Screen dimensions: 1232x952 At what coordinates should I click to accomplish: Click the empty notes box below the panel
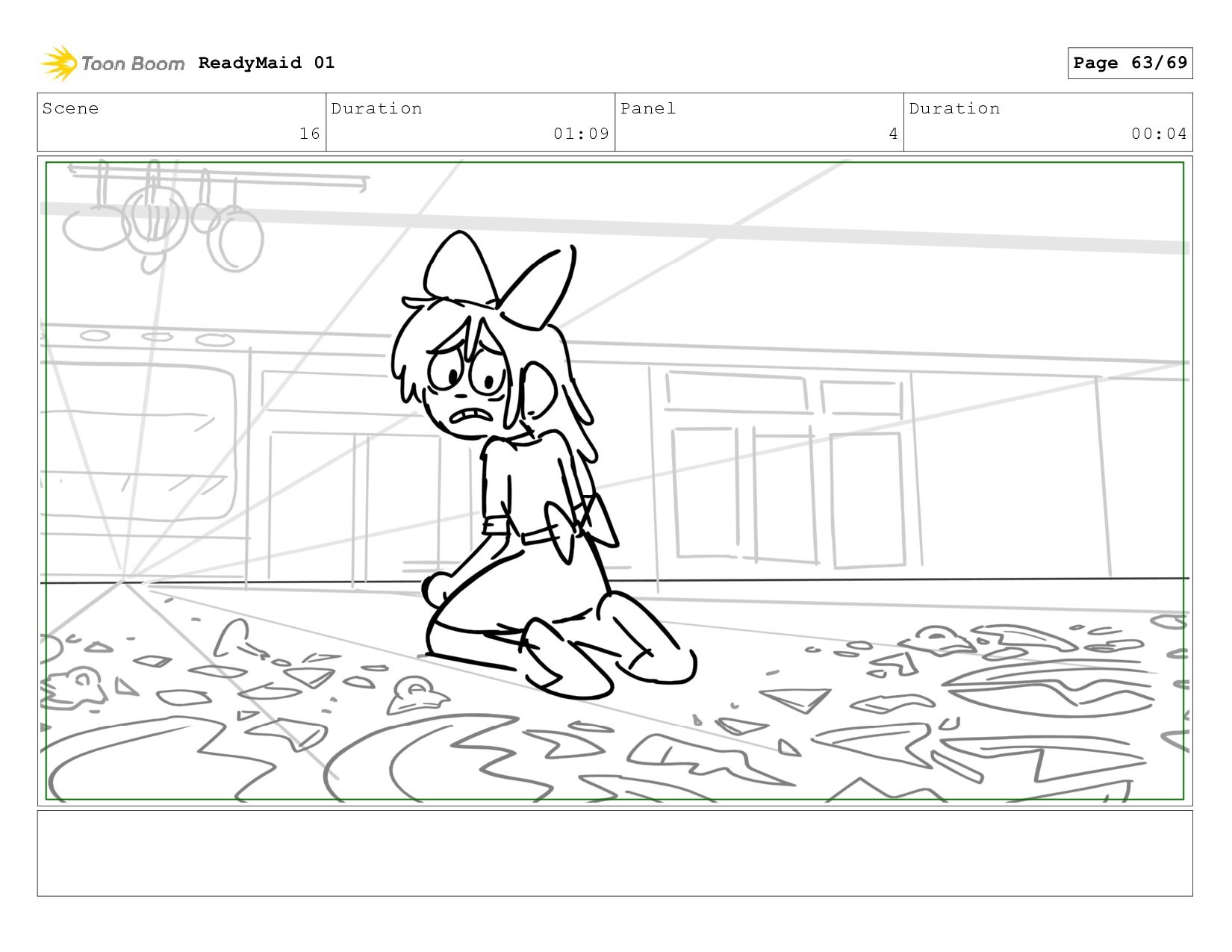[615, 853]
